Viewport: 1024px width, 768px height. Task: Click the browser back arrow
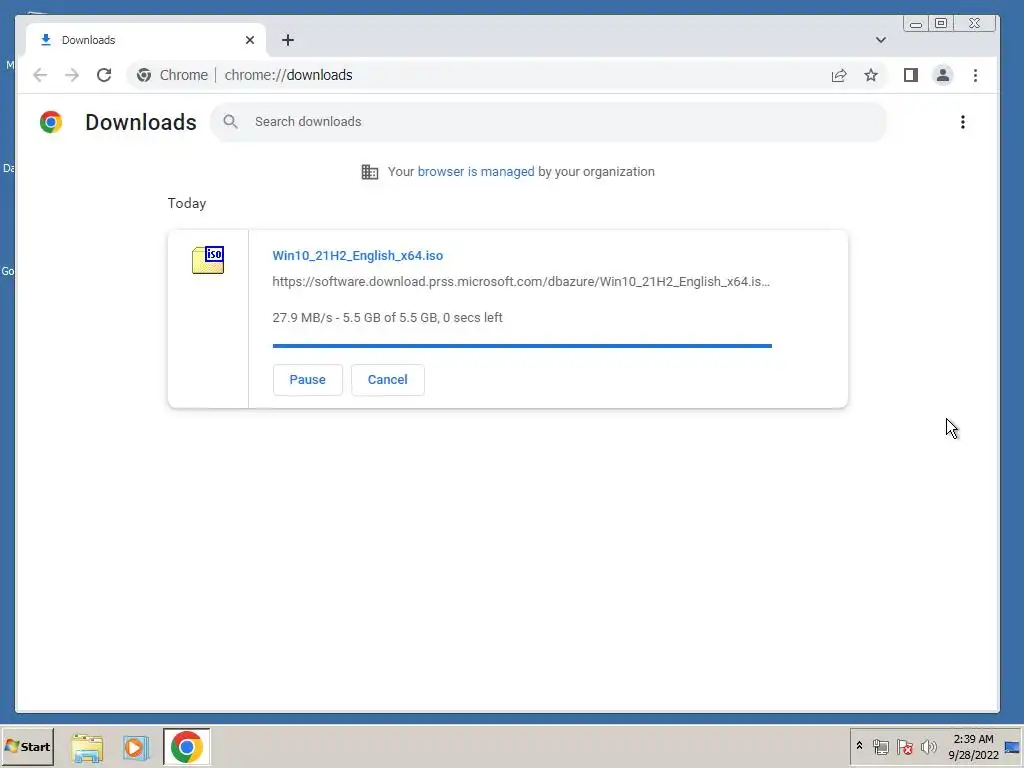point(40,75)
